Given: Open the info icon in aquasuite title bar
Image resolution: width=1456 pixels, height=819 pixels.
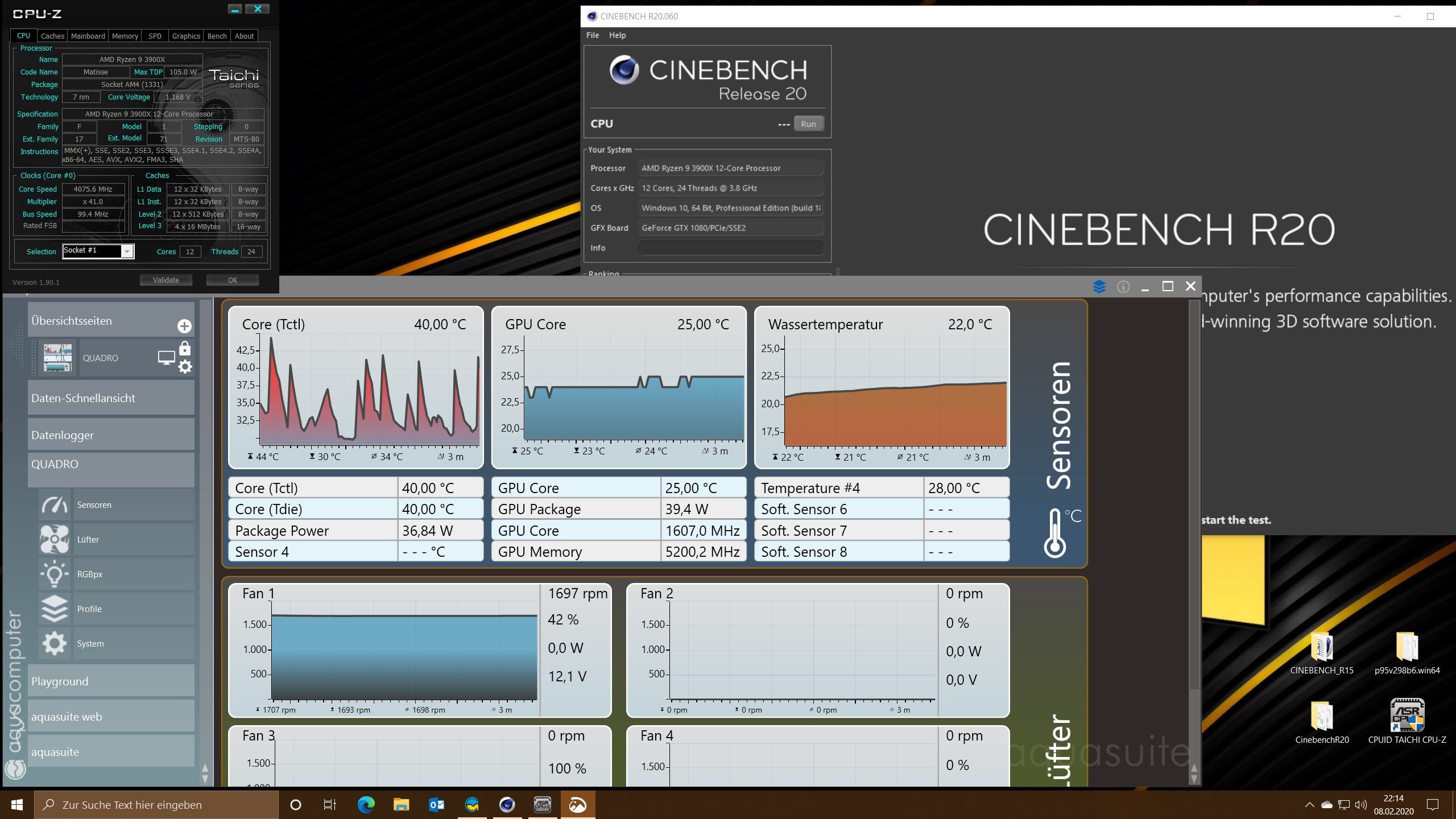Looking at the screenshot, I should pos(1123,287).
